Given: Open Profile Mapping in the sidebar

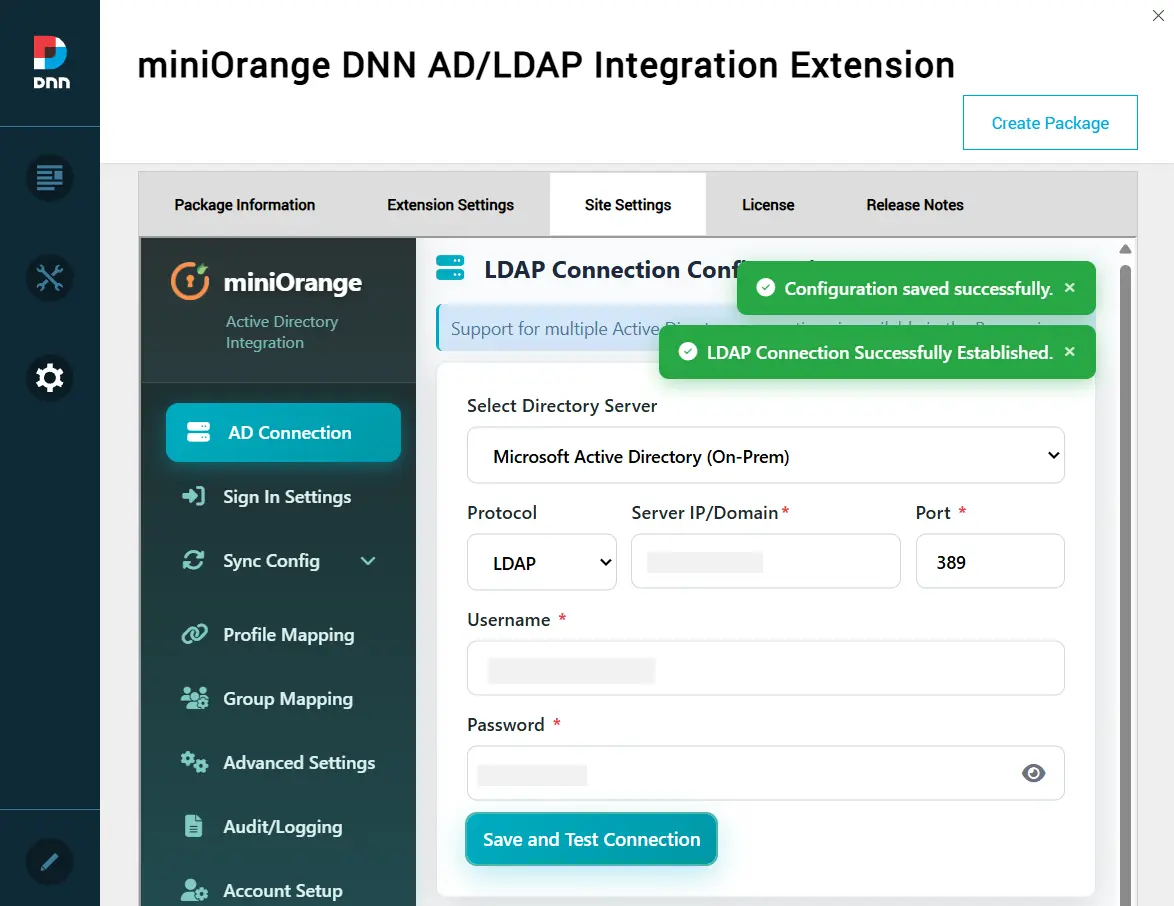Looking at the screenshot, I should coord(283,634).
